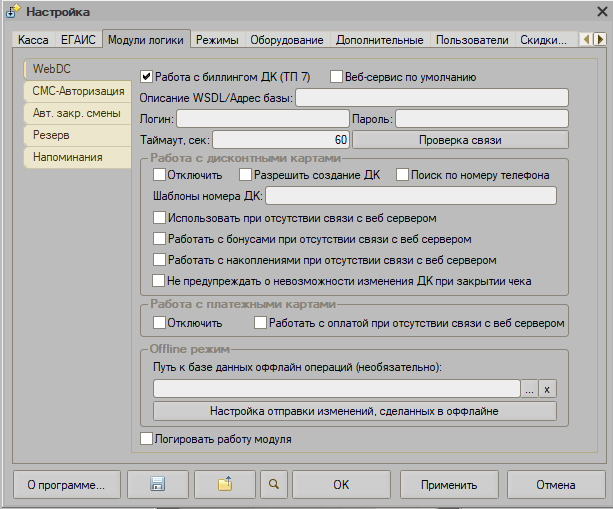Click 'Настройка отправки изменений, сделанных в оффлайне'
The height and width of the screenshot is (509, 613).
tap(354, 411)
